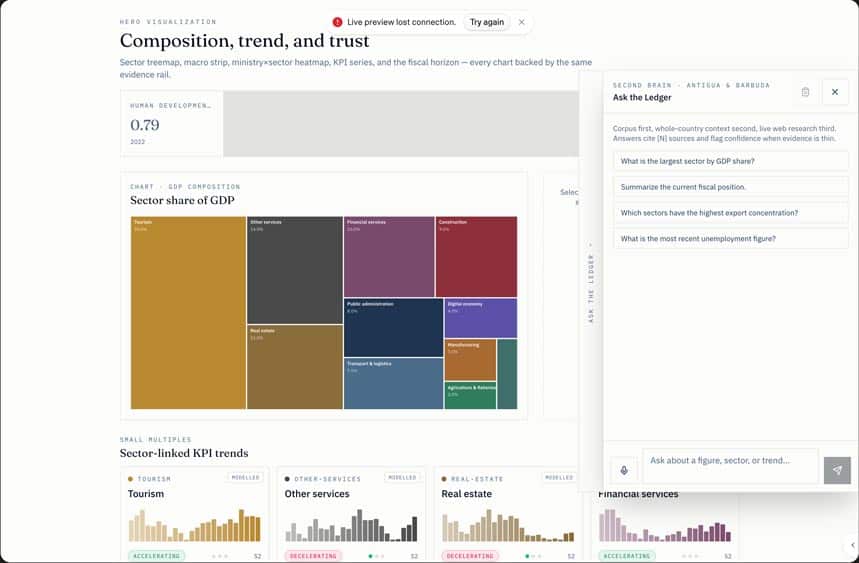Click the Real estate bar chart sparkline
This screenshot has height=563, width=859.
pyautogui.click(x=508, y=525)
